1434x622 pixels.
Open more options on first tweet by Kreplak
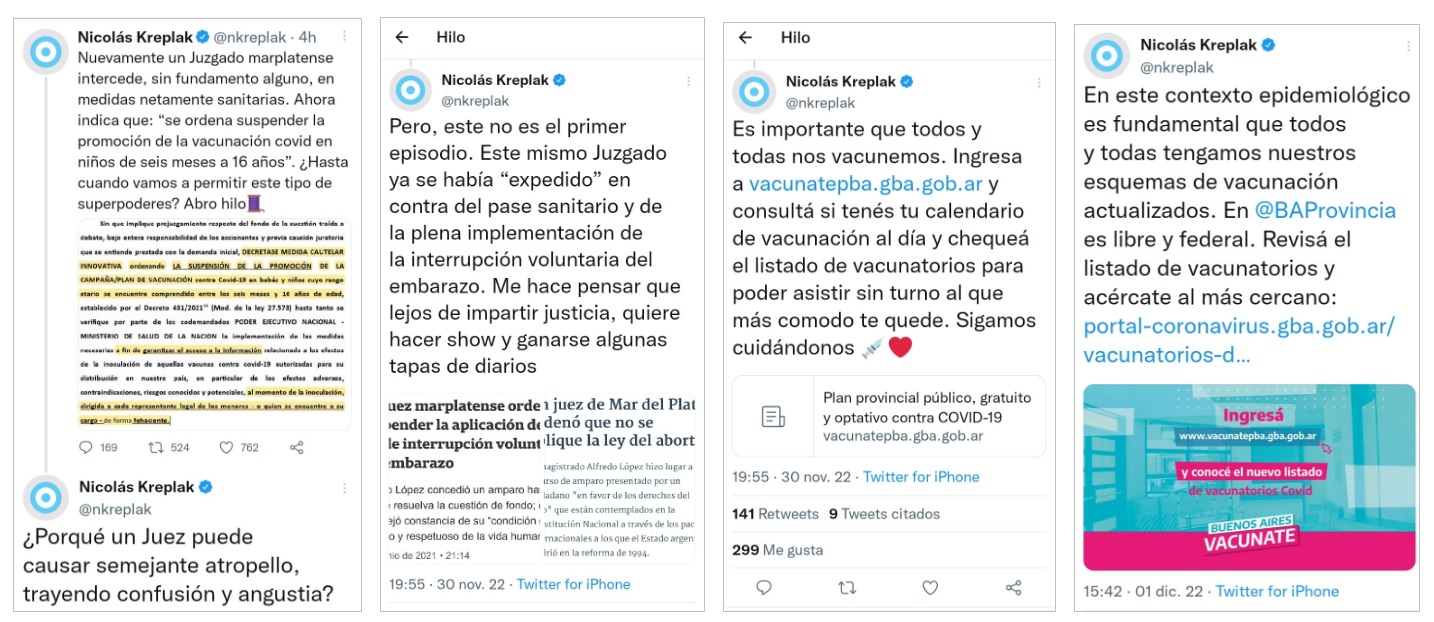coord(344,36)
